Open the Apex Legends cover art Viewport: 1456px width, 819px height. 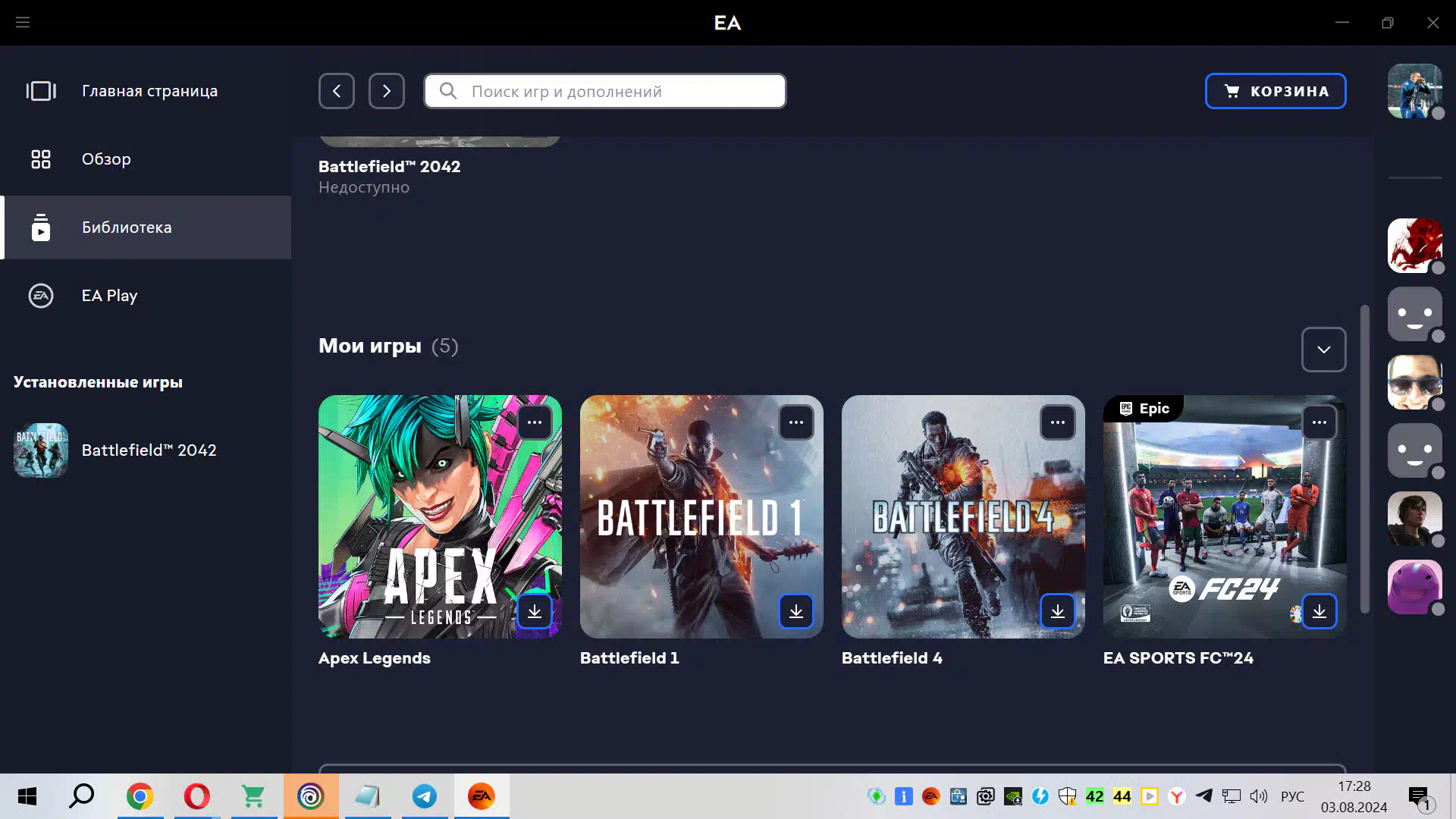pos(440,516)
